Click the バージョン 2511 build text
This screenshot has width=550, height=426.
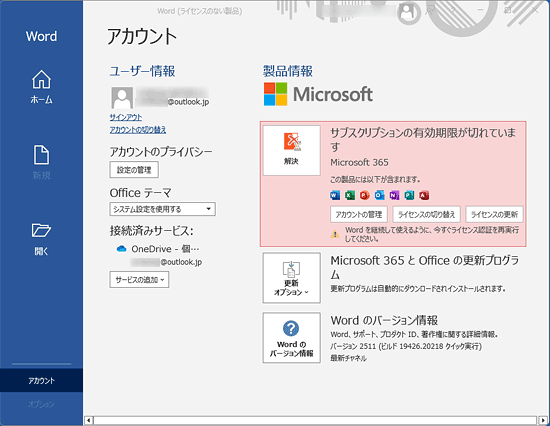(406, 346)
